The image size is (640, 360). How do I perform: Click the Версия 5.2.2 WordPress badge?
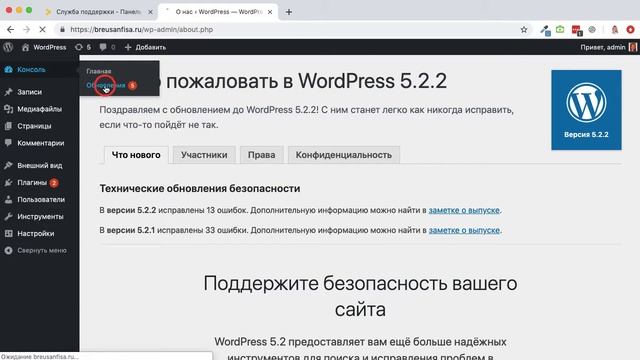586,110
